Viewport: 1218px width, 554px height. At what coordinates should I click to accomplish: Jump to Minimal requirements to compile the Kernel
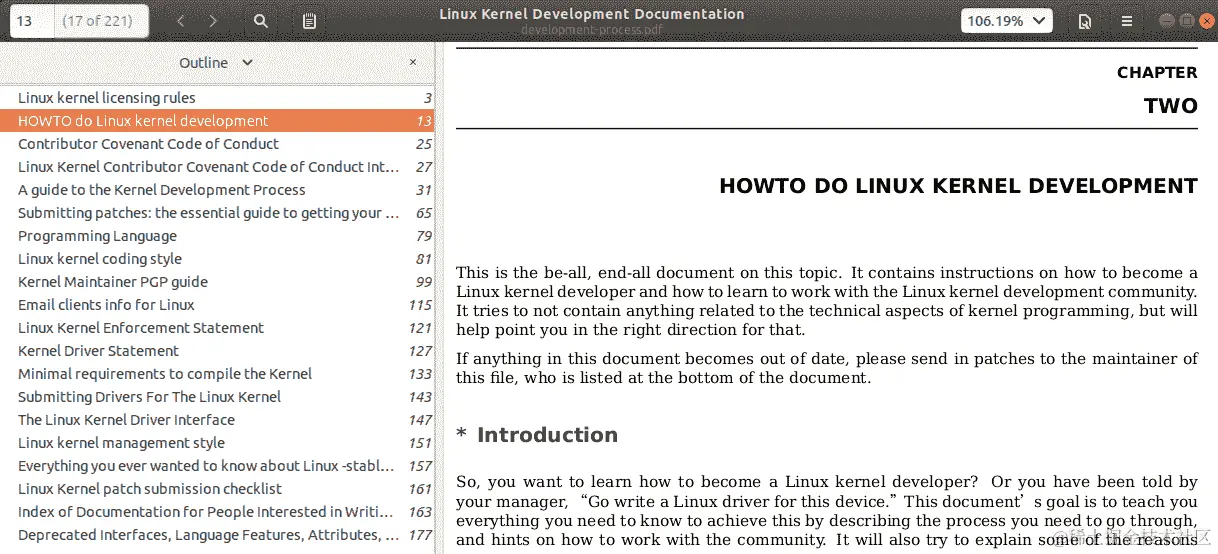(217, 374)
